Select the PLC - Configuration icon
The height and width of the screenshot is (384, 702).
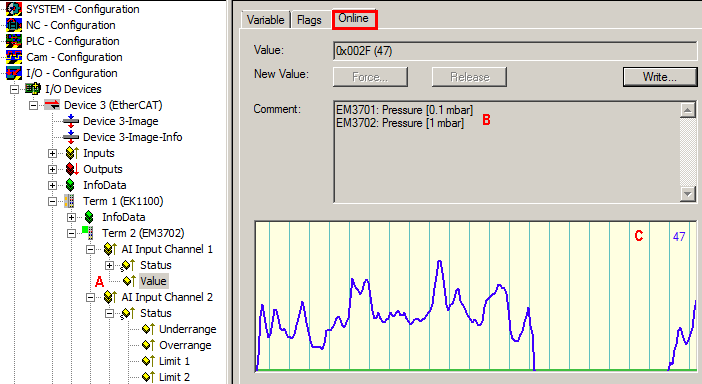pyautogui.click(x=14, y=41)
